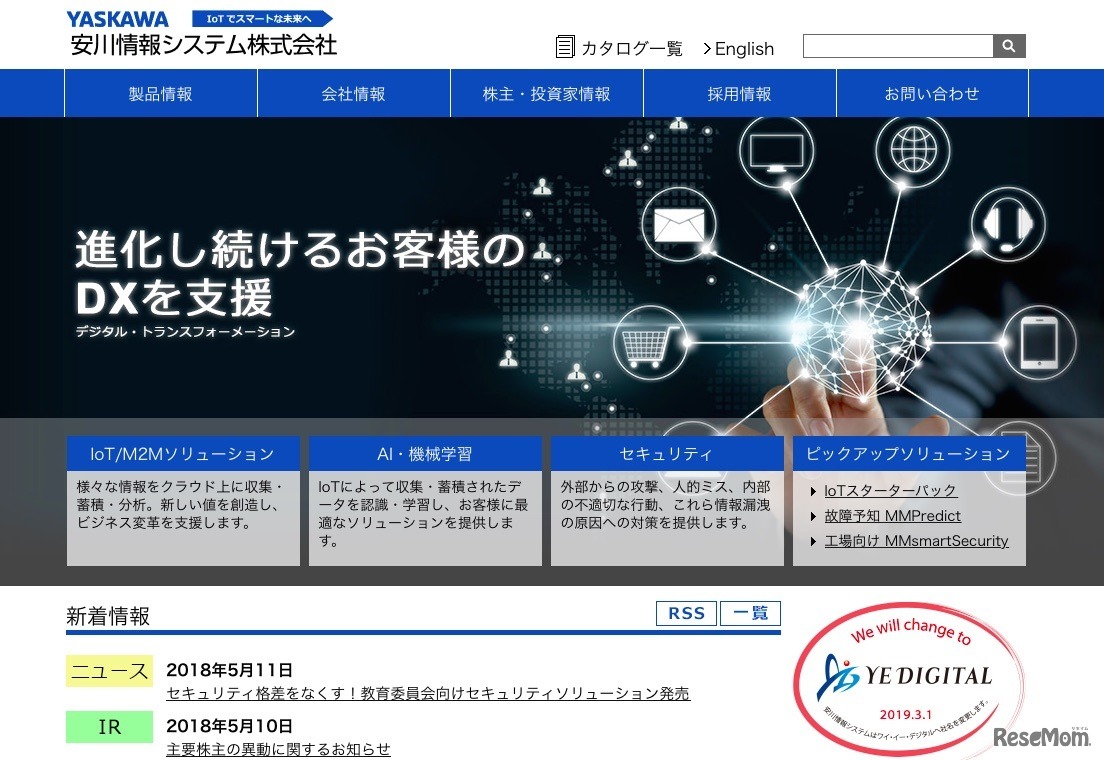This screenshot has height=760, width=1104.
Task: Open the 工場向け MMsmartSecurity link
Action: (x=916, y=542)
